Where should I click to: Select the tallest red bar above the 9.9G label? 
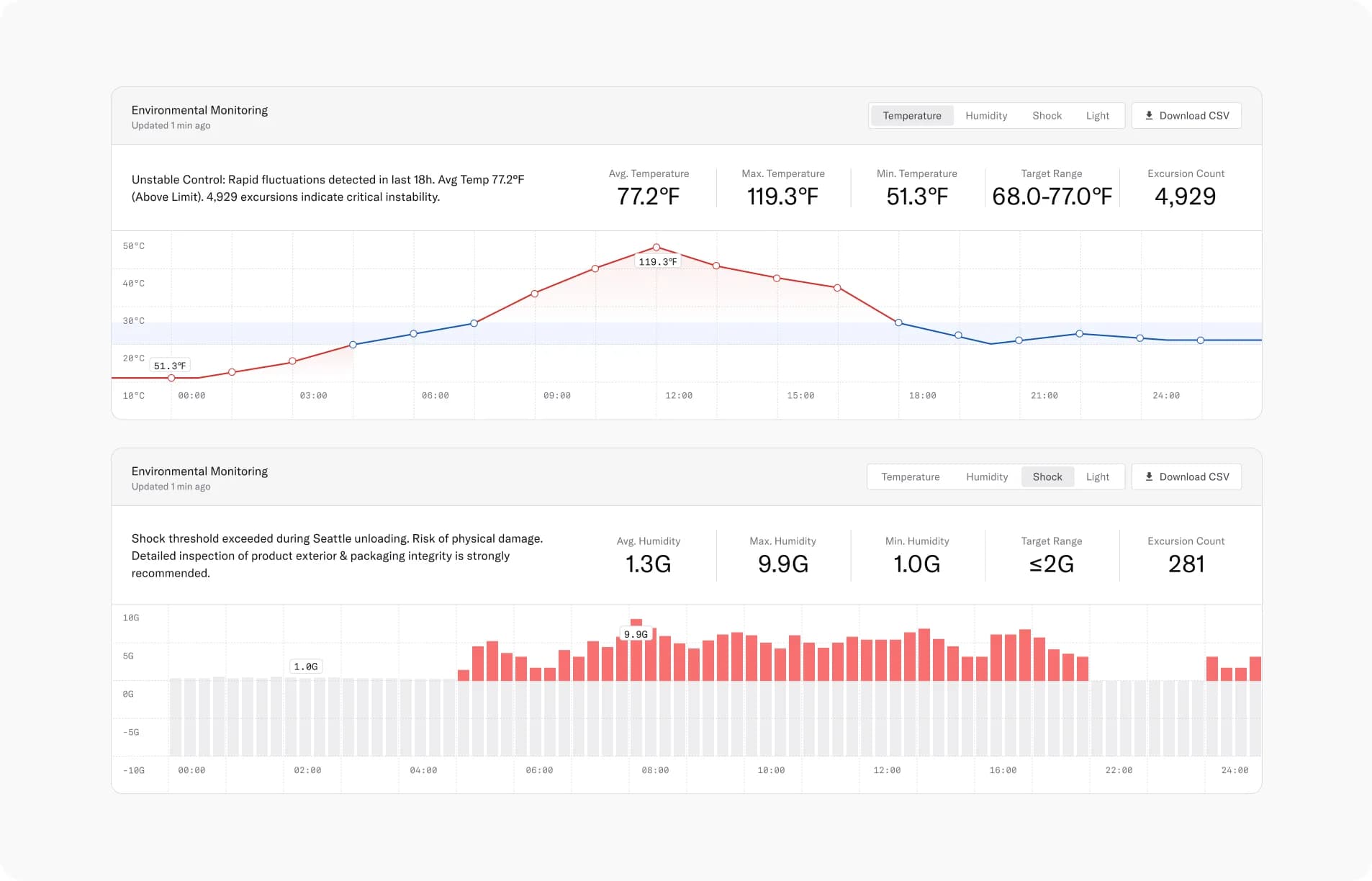[x=636, y=650]
